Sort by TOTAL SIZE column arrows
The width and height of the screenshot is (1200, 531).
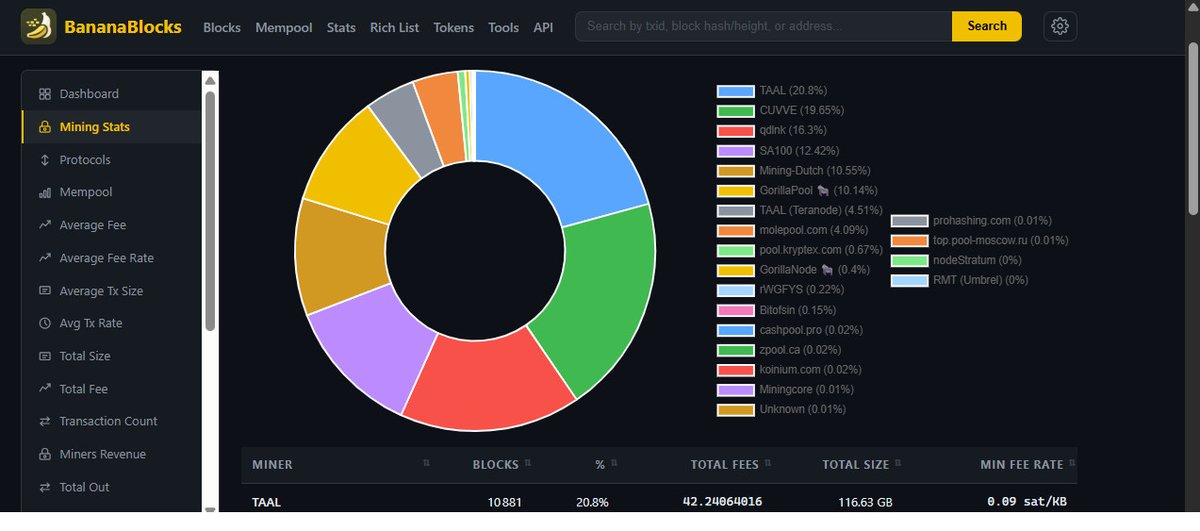(x=898, y=464)
